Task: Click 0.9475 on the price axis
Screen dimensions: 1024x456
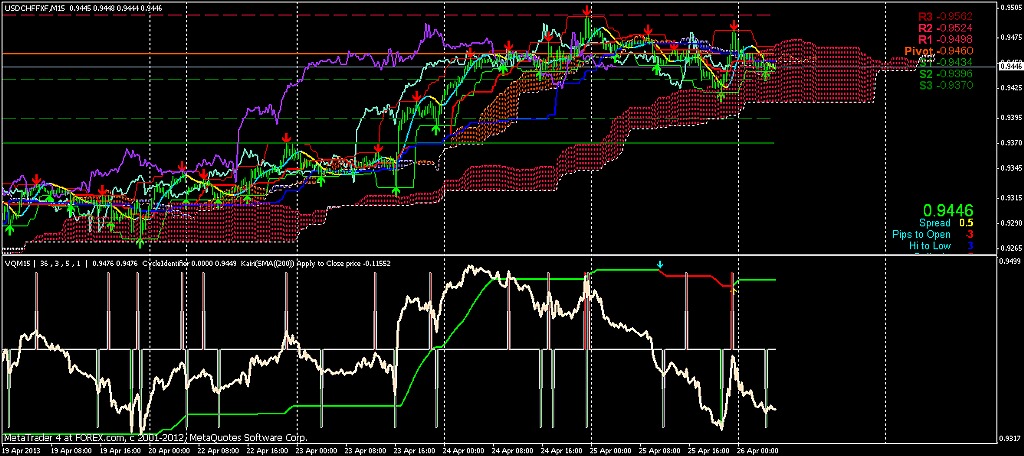Action: 1011,37
